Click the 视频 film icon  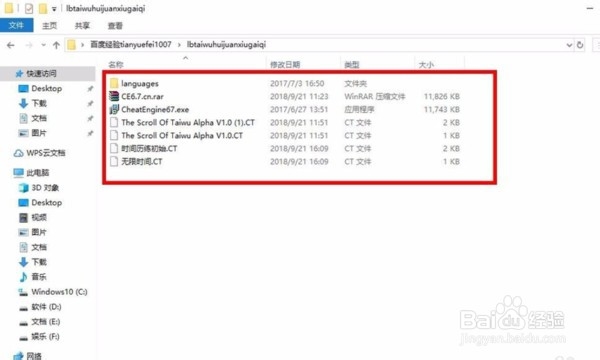click(23, 218)
